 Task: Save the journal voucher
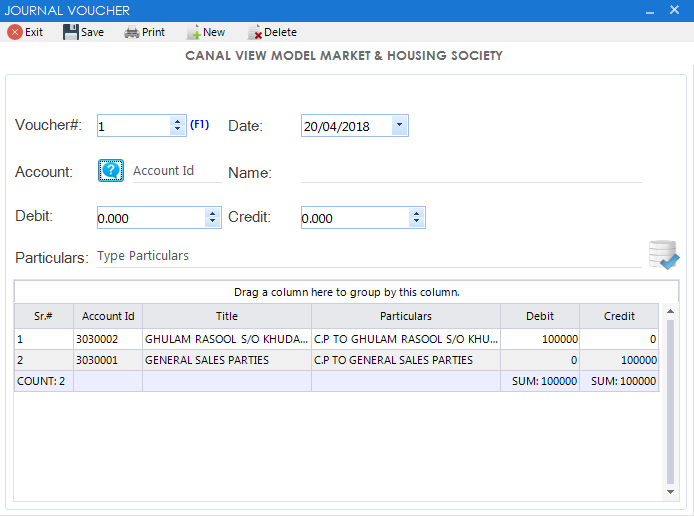(x=72, y=32)
